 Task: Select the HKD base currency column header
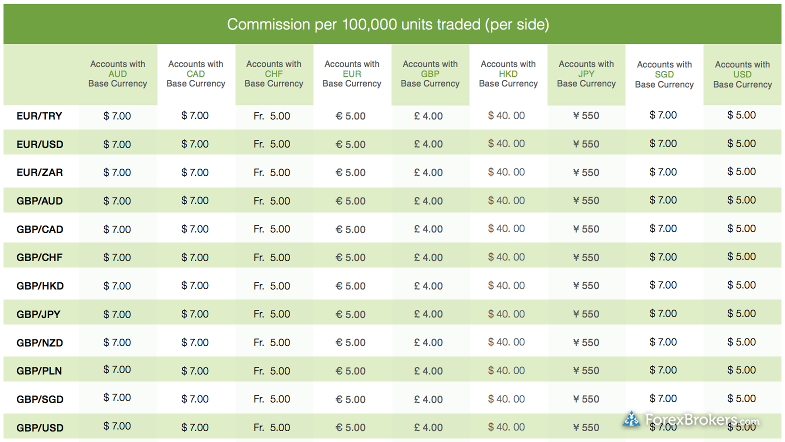pyautogui.click(x=508, y=74)
